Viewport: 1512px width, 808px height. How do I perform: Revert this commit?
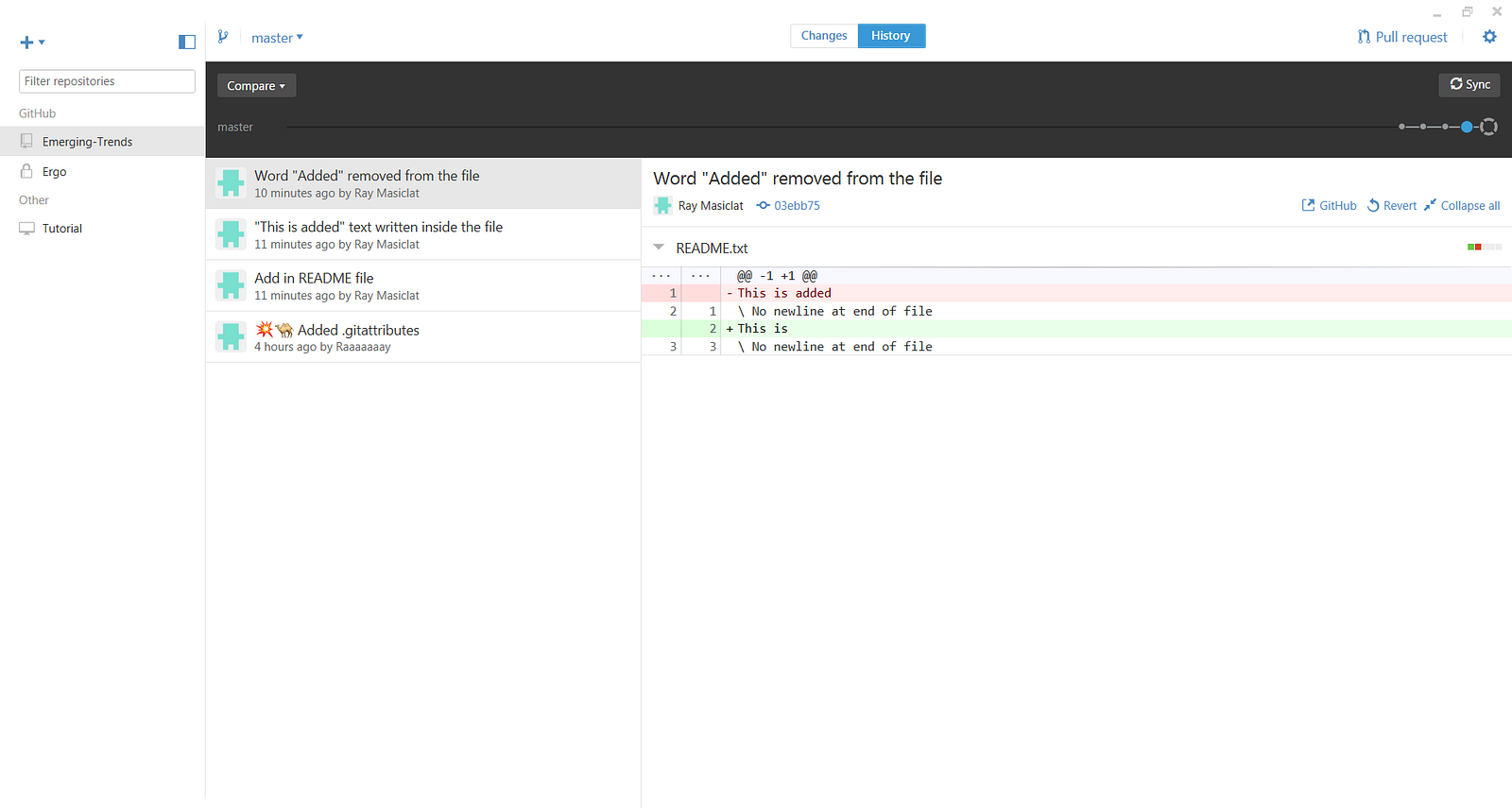(x=1392, y=206)
